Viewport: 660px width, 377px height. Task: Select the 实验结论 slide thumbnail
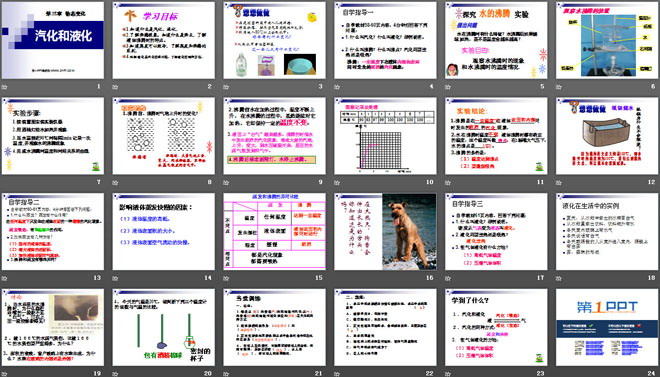pyautogui.click(x=496, y=136)
